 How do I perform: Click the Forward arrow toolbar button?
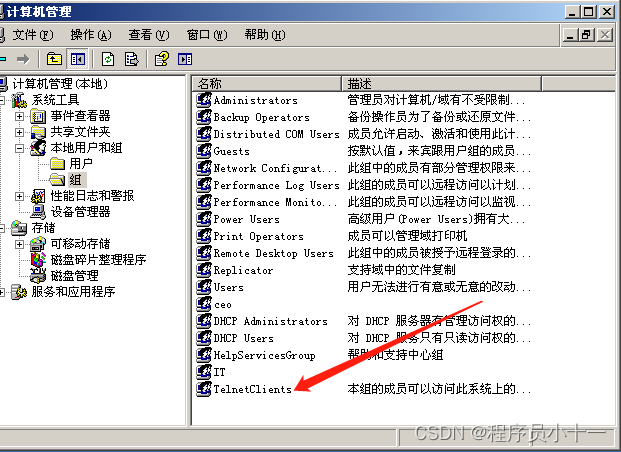coord(23,59)
